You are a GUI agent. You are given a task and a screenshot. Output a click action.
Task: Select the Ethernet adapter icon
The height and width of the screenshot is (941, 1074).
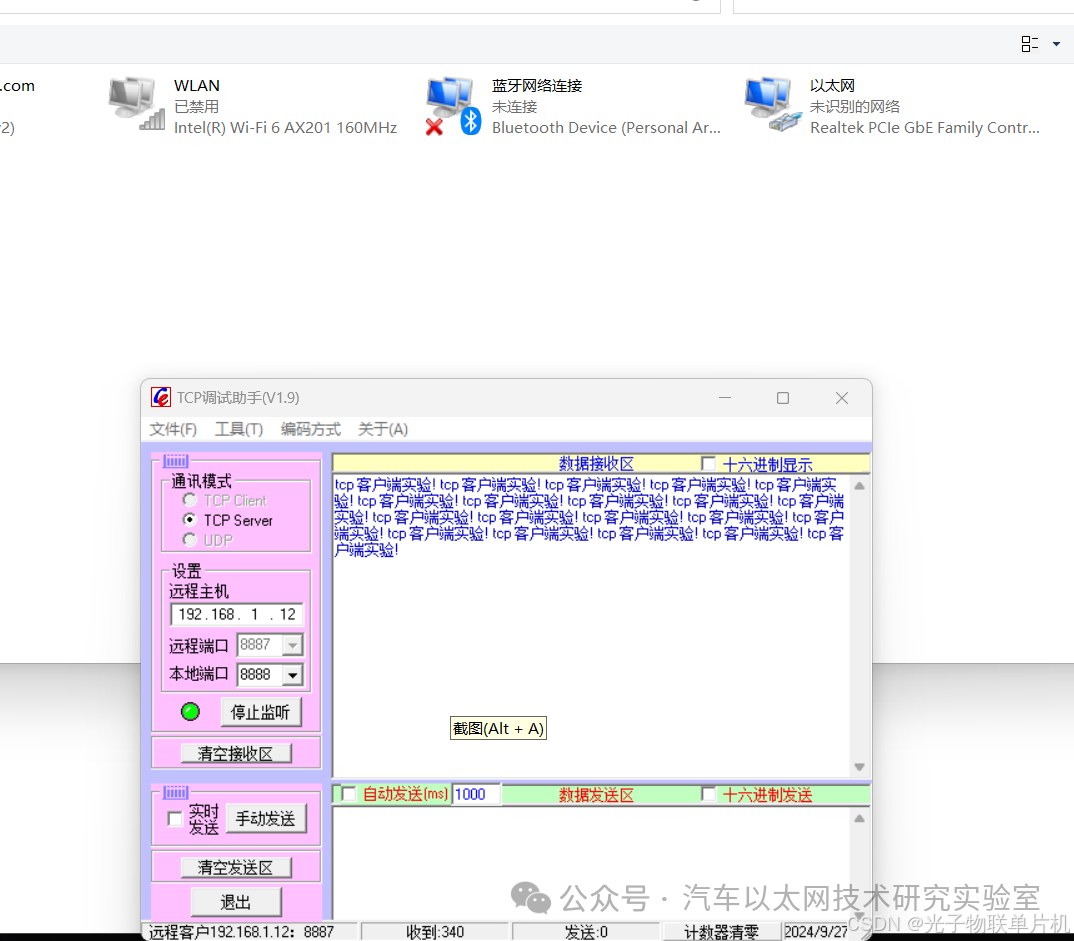(773, 105)
